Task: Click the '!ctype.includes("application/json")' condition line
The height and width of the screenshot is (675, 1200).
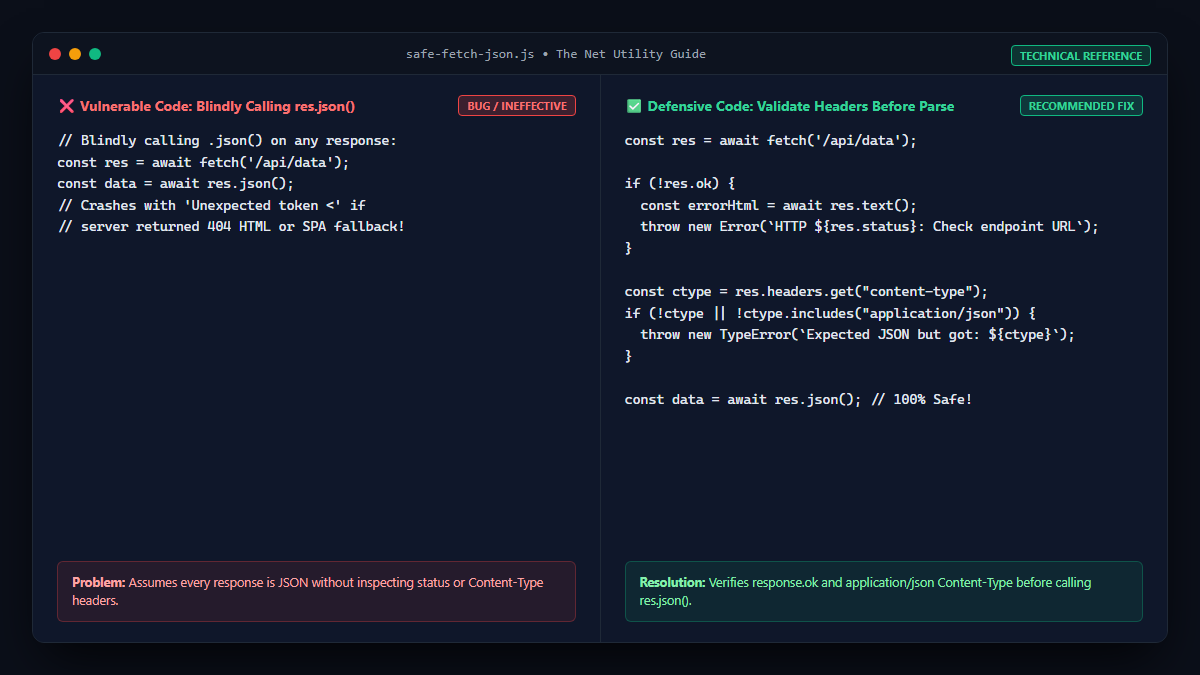Action: [x=830, y=313]
